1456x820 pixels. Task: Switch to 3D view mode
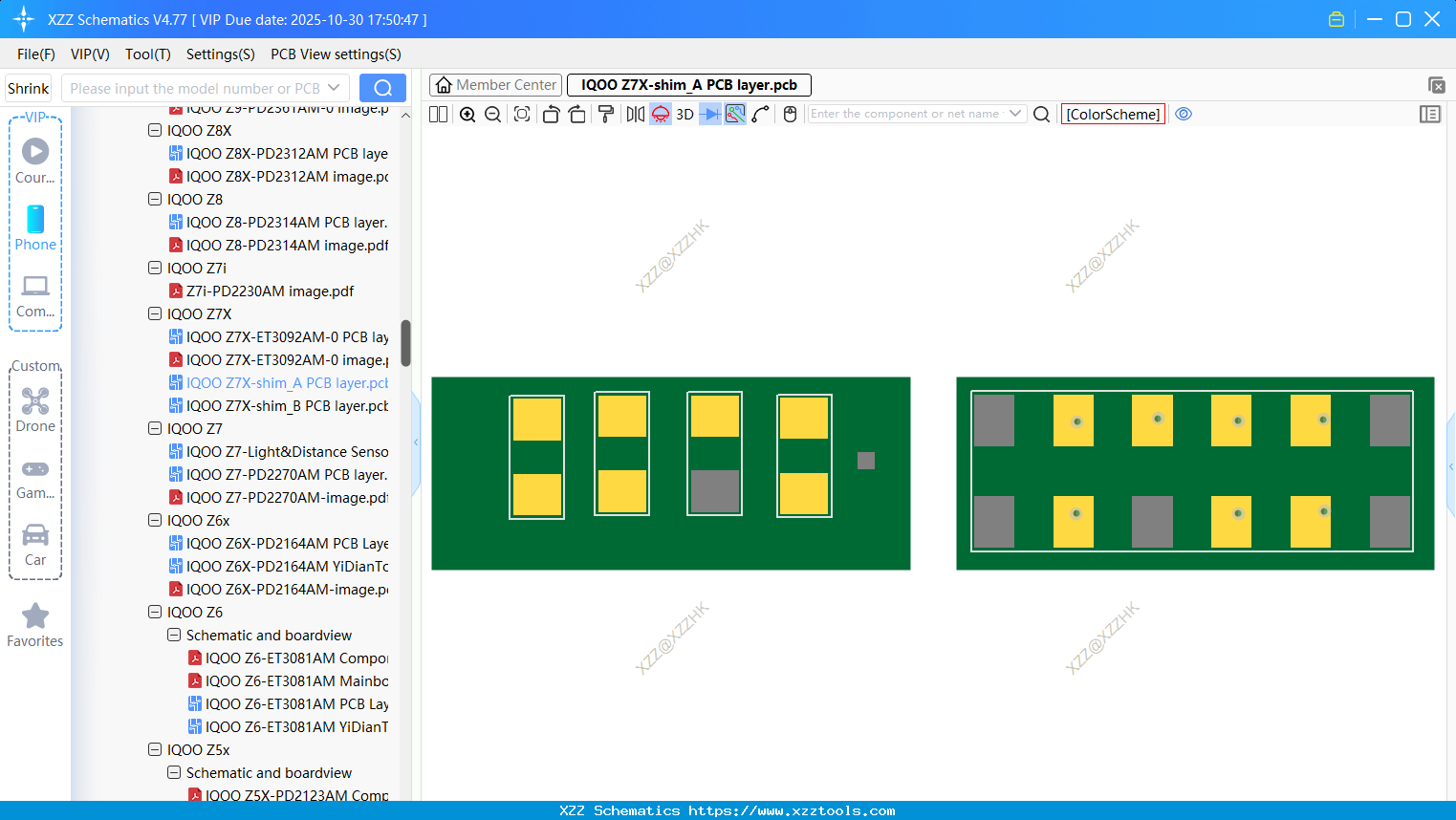pos(685,114)
